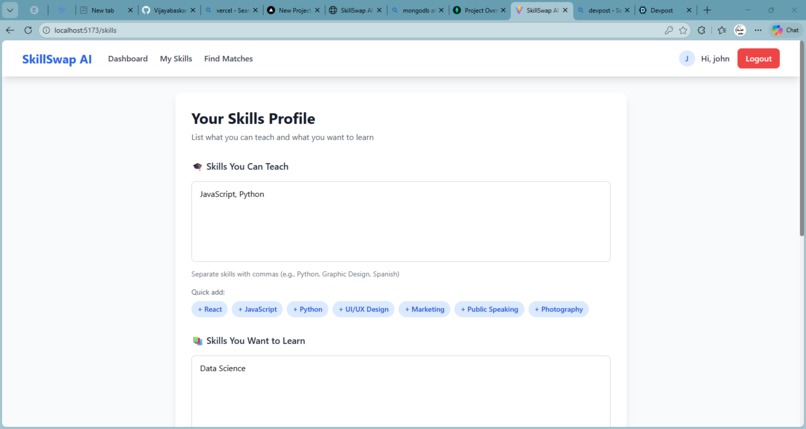Open the My Skills nav link
The image size is (806, 429).
point(176,59)
